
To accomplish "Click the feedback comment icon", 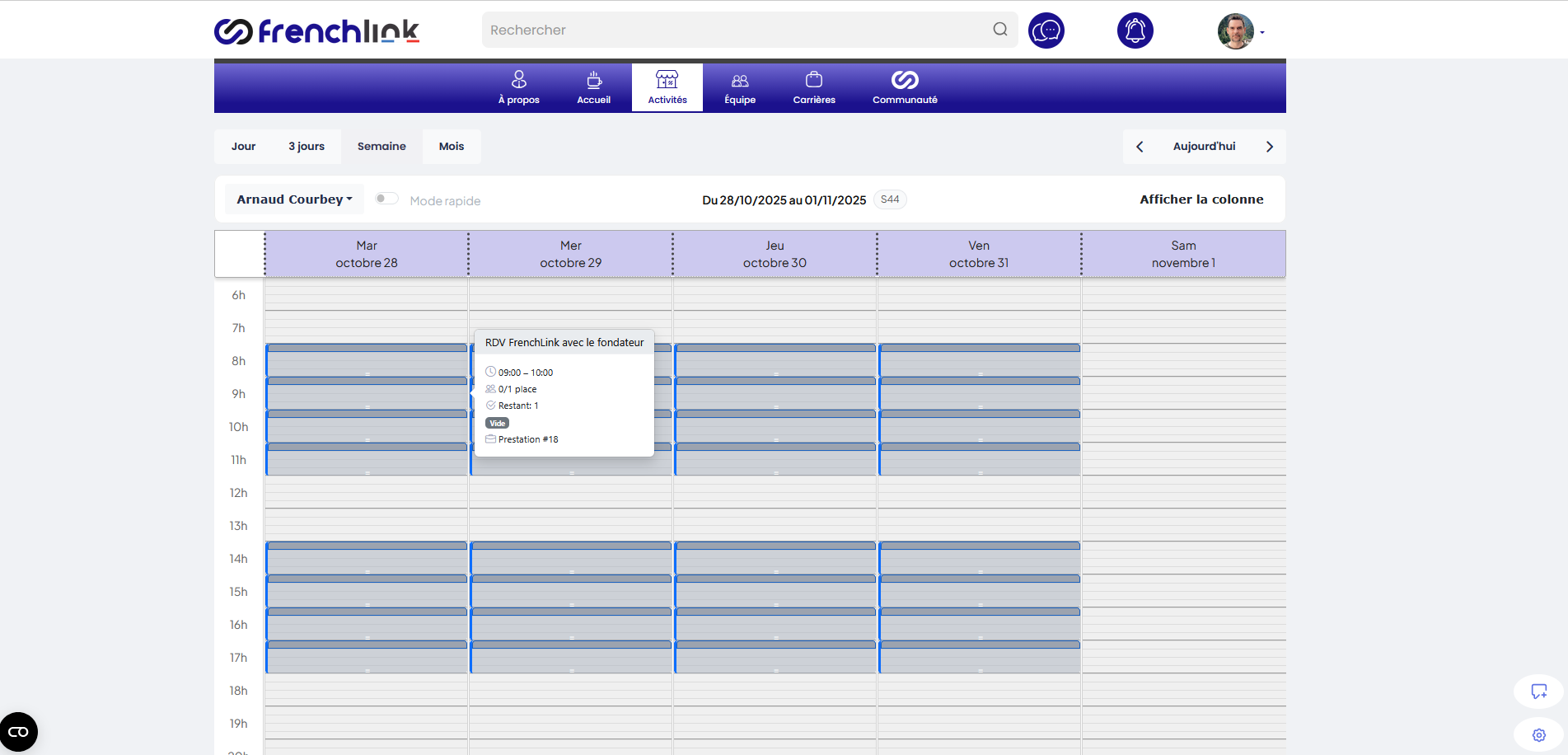I will click(x=1538, y=692).
